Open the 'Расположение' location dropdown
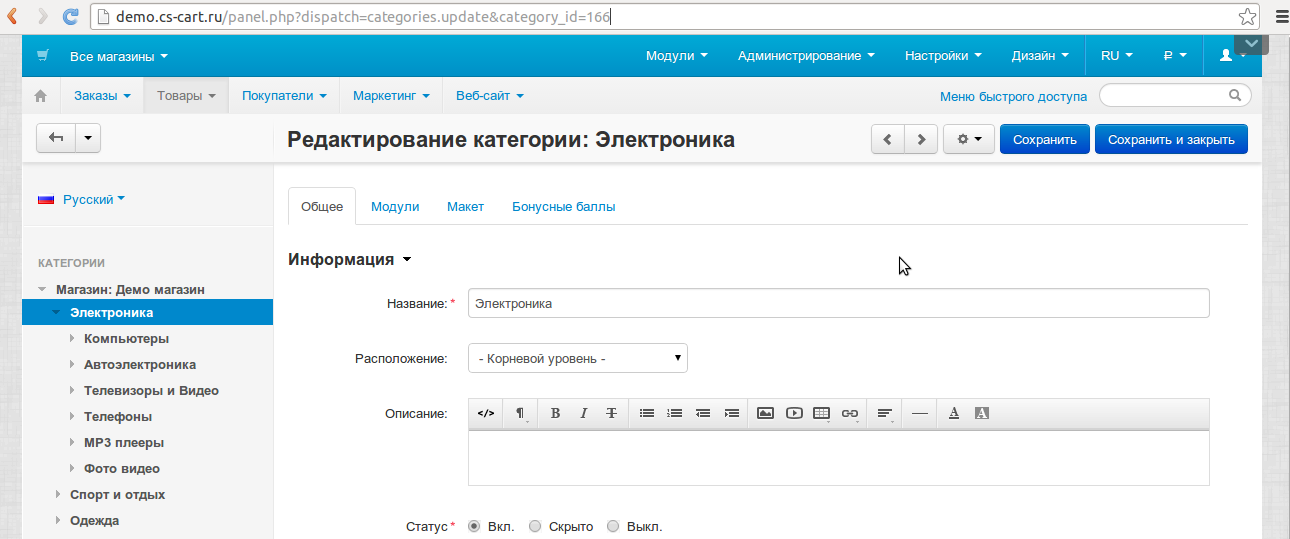 coord(577,358)
